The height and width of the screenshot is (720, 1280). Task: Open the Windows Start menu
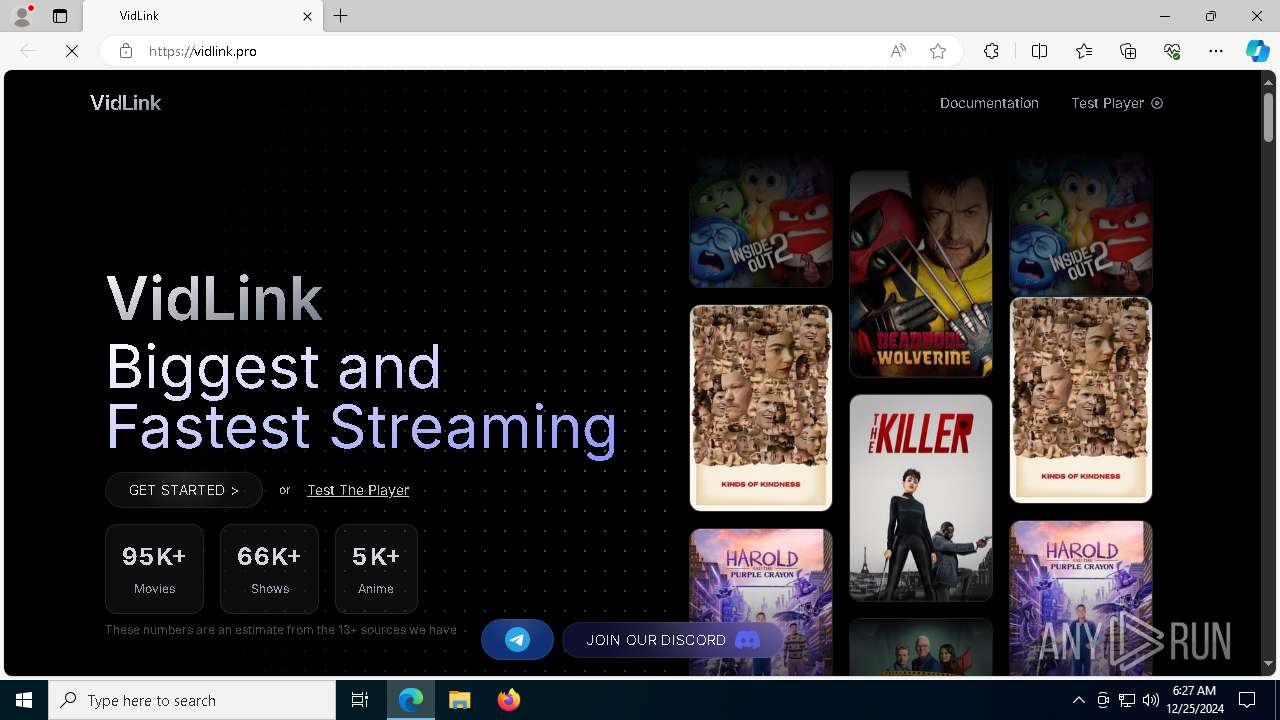pyautogui.click(x=24, y=700)
